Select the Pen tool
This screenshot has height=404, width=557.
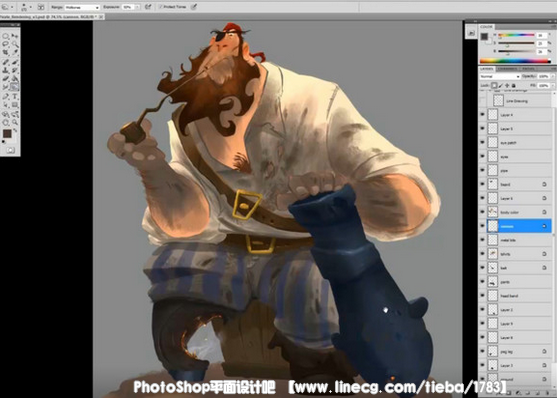(6, 97)
